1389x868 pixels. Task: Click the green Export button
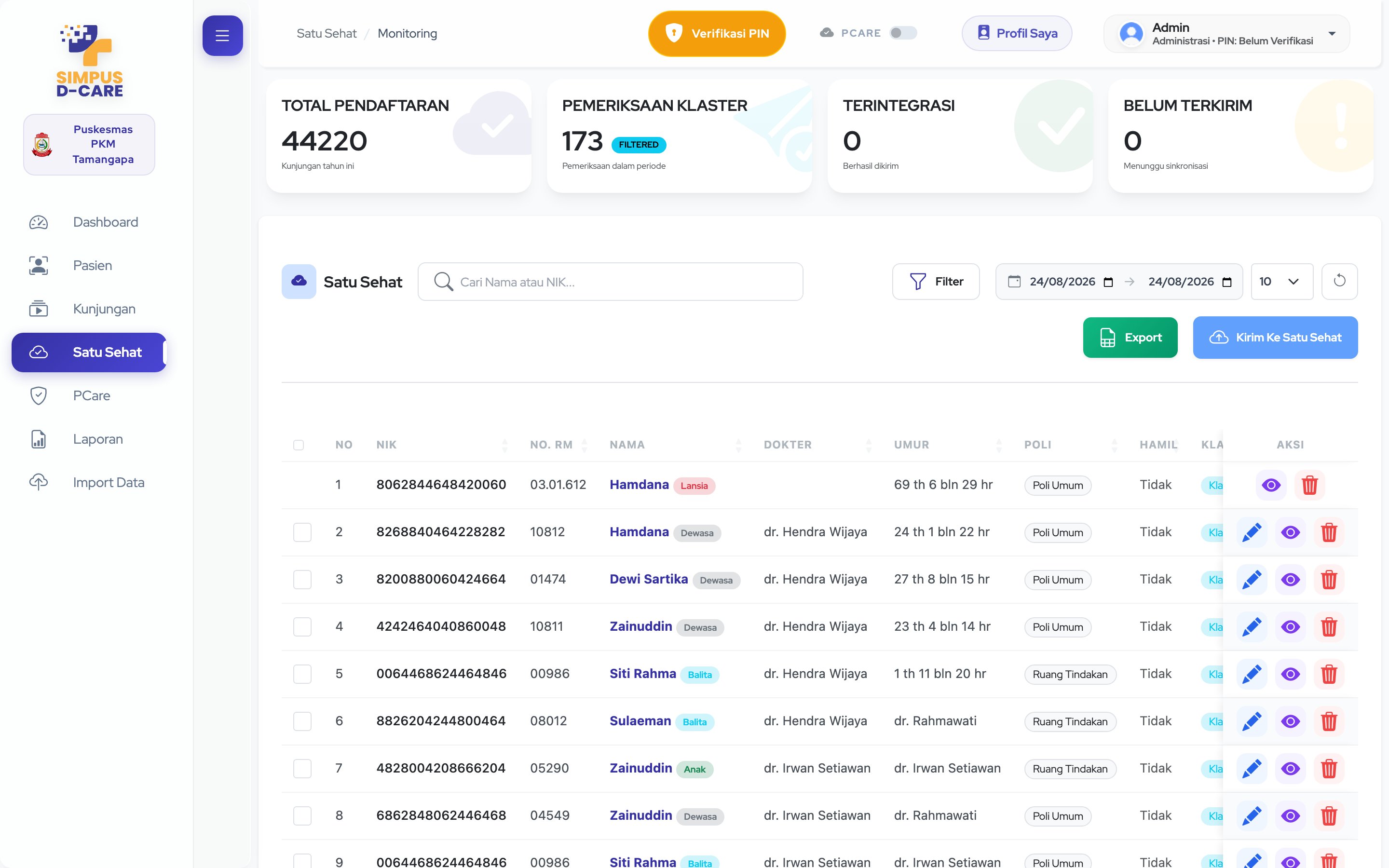coord(1130,338)
